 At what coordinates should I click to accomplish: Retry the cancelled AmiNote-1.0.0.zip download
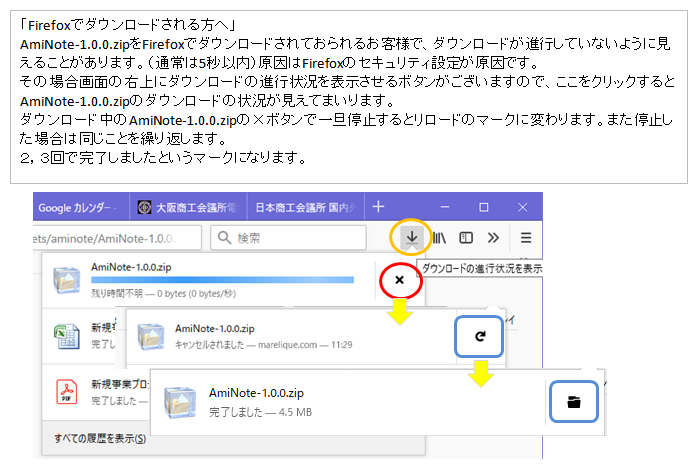click(480, 336)
